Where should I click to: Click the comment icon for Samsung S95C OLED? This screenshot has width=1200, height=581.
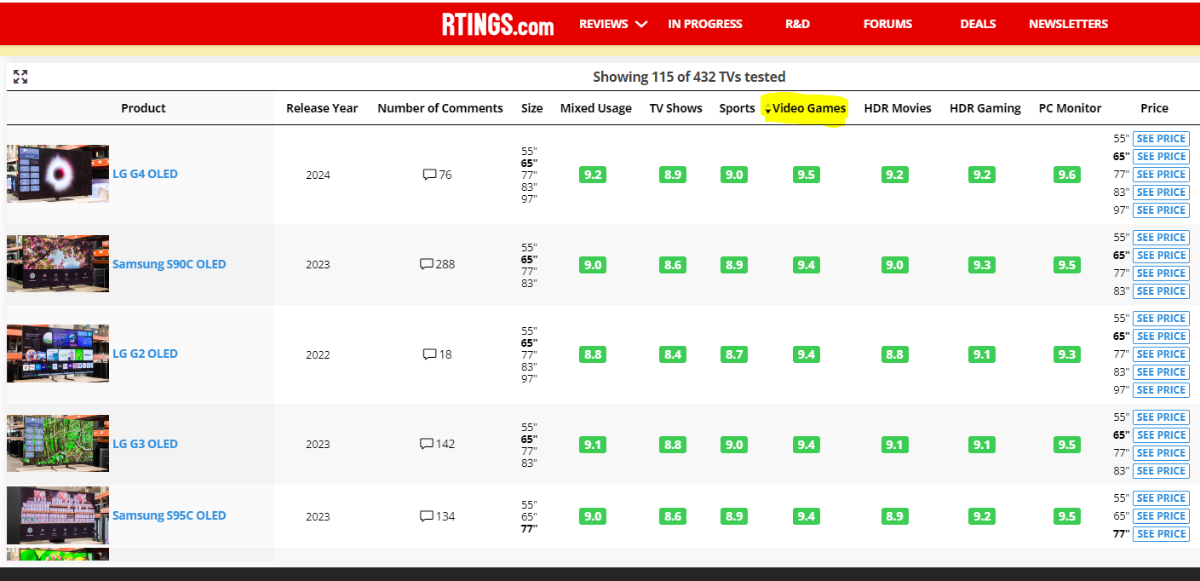[x=426, y=516]
